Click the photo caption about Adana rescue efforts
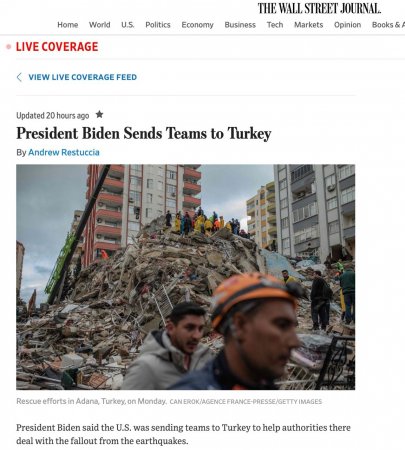The image size is (405, 450). [x=91, y=401]
